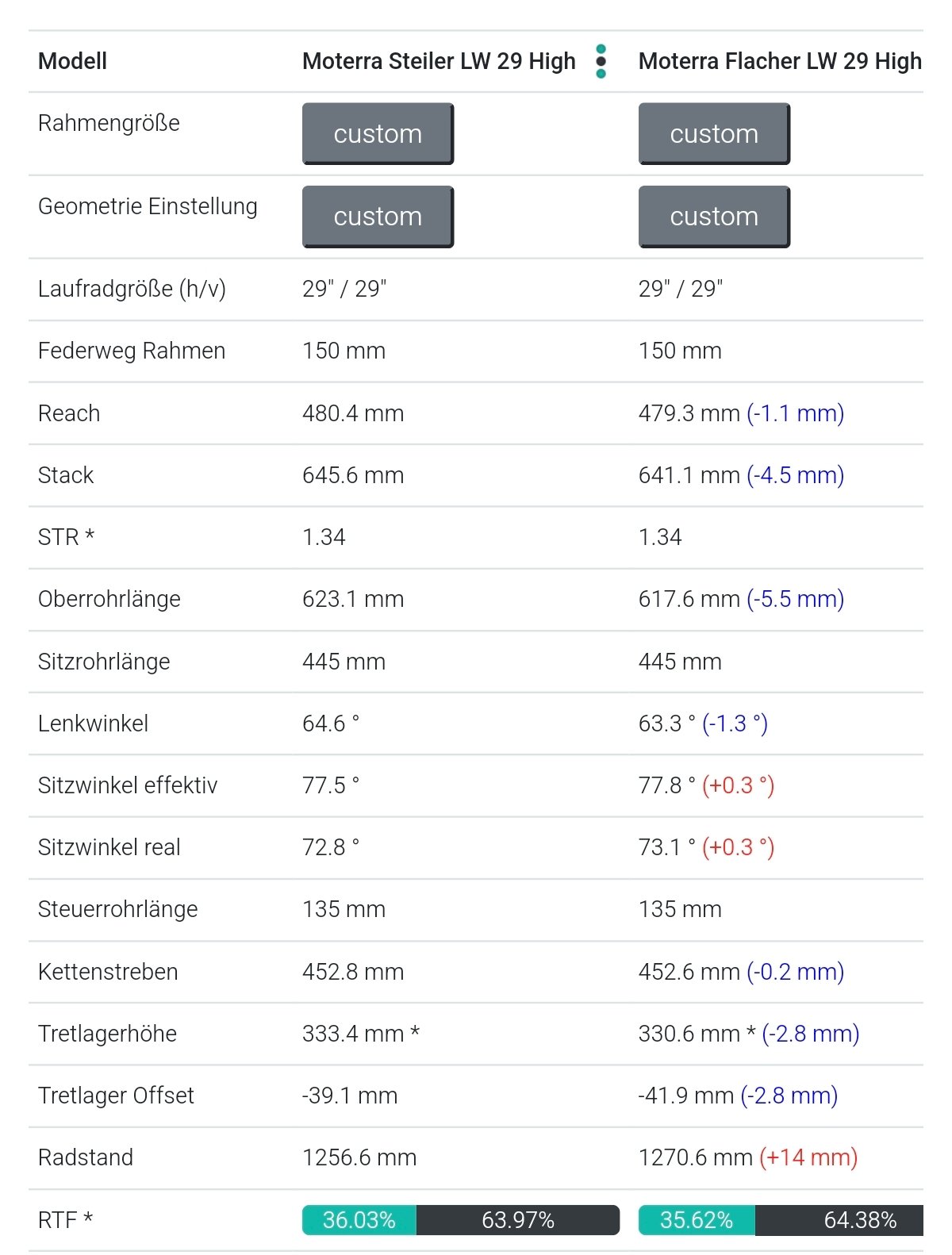Open Geometrie Einstellung custom button for Flacher

(714, 217)
